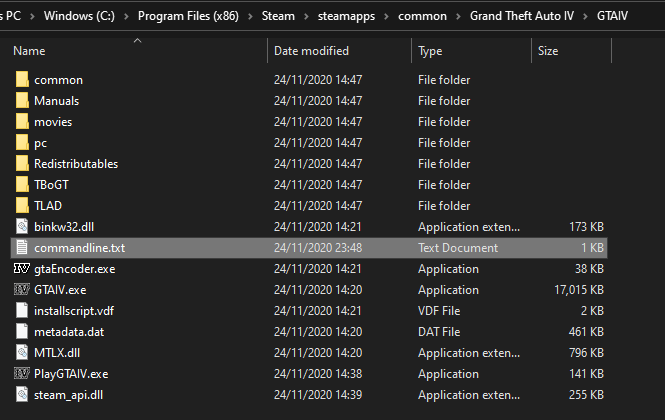Sort files by Size column

click(548, 50)
